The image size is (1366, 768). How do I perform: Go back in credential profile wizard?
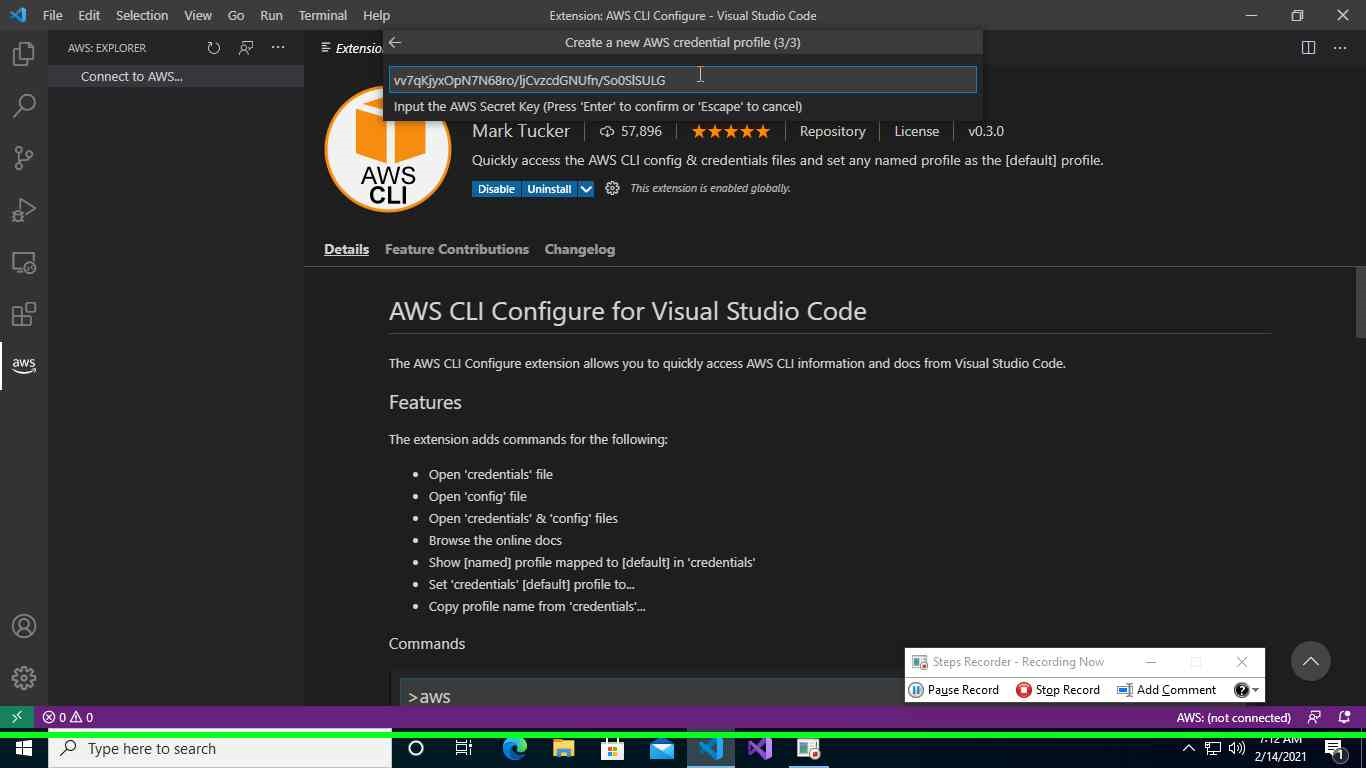[x=395, y=42]
